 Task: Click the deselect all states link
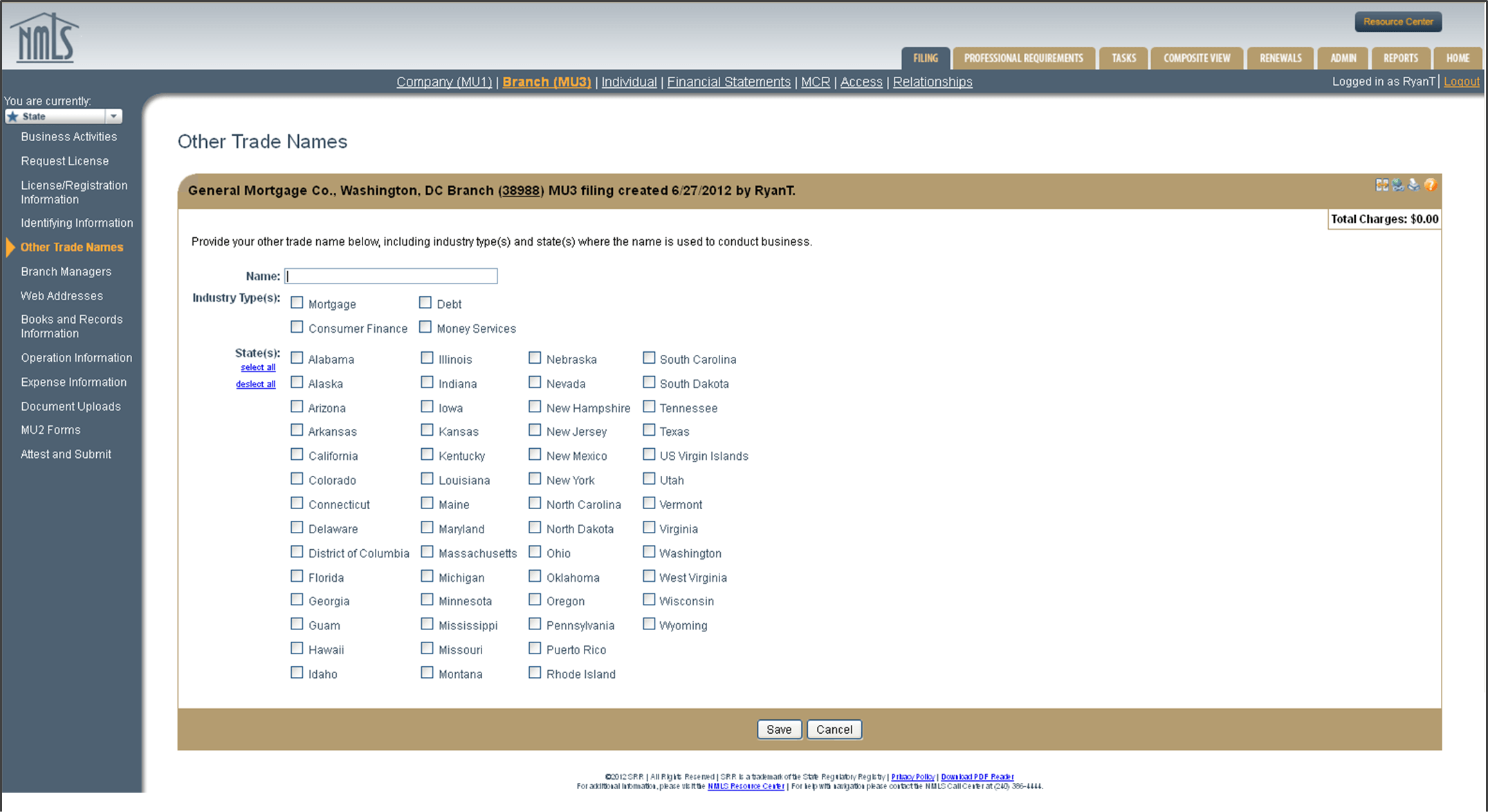[x=255, y=384]
